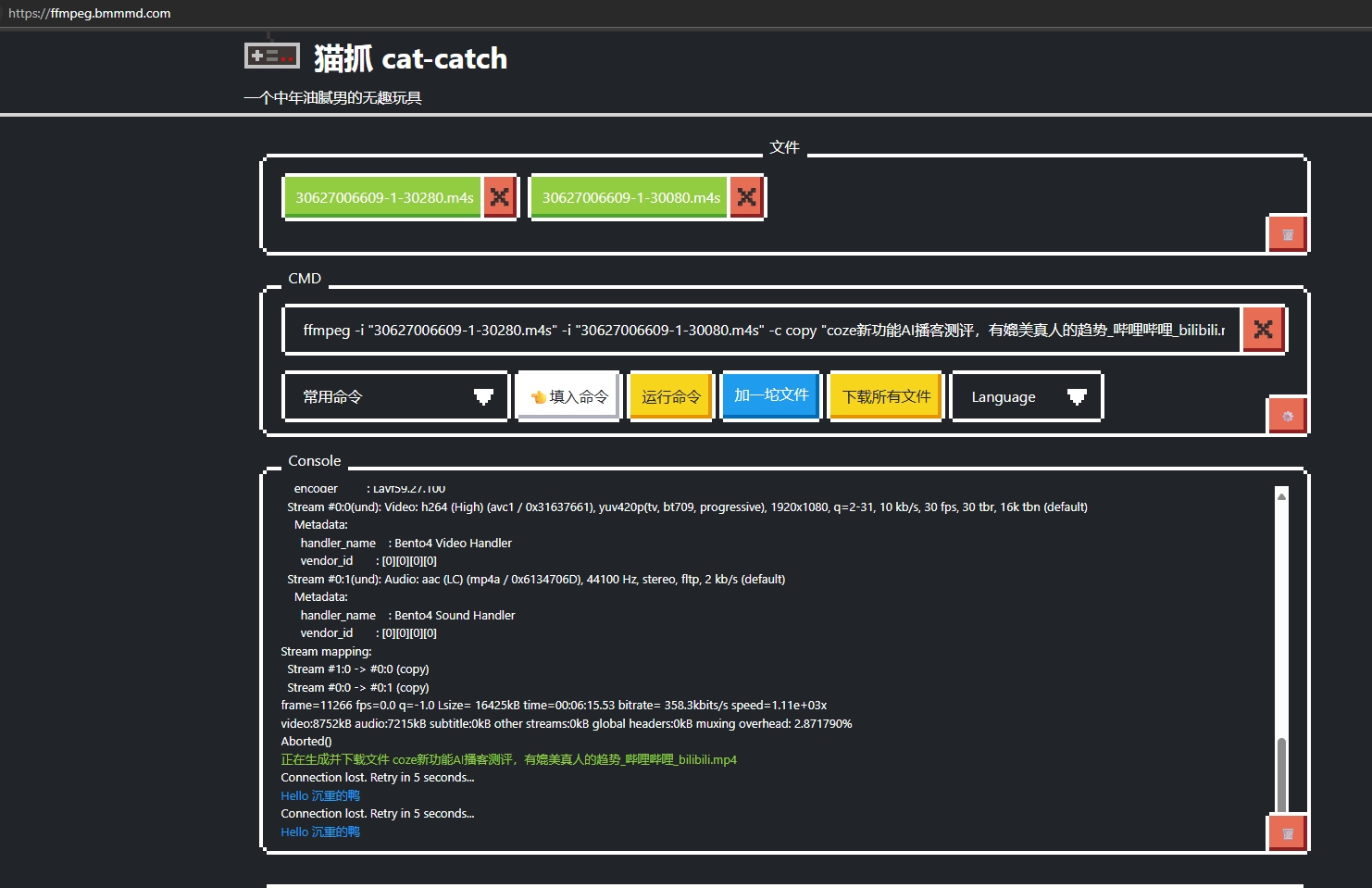This screenshot has height=888, width=1372.
Task: Select the 30627006609-1-30080.m4s file chip
Action: [x=630, y=197]
